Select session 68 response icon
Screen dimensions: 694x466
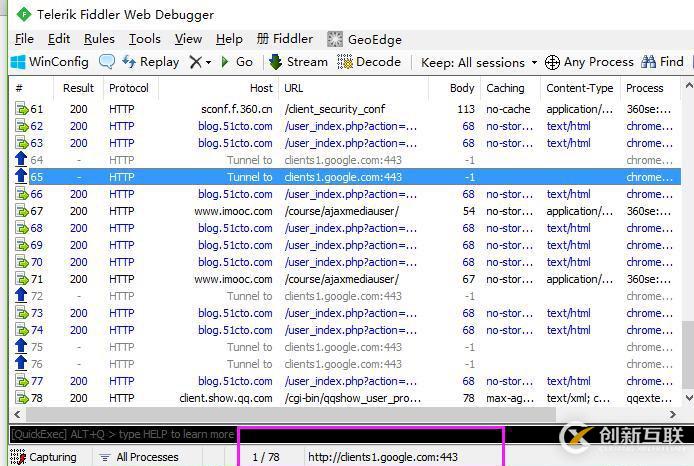click(22, 228)
